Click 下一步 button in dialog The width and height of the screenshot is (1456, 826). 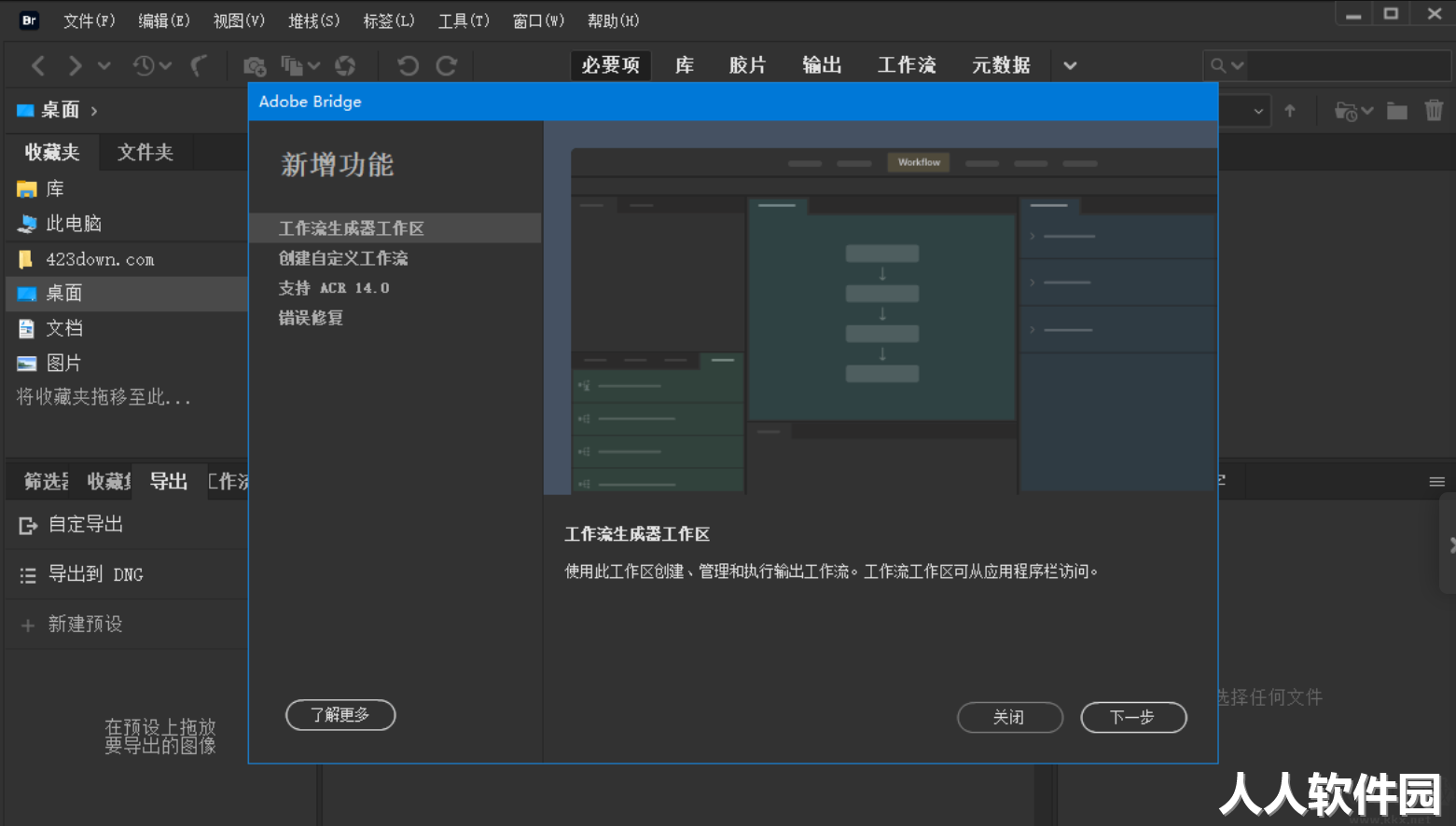(1133, 717)
